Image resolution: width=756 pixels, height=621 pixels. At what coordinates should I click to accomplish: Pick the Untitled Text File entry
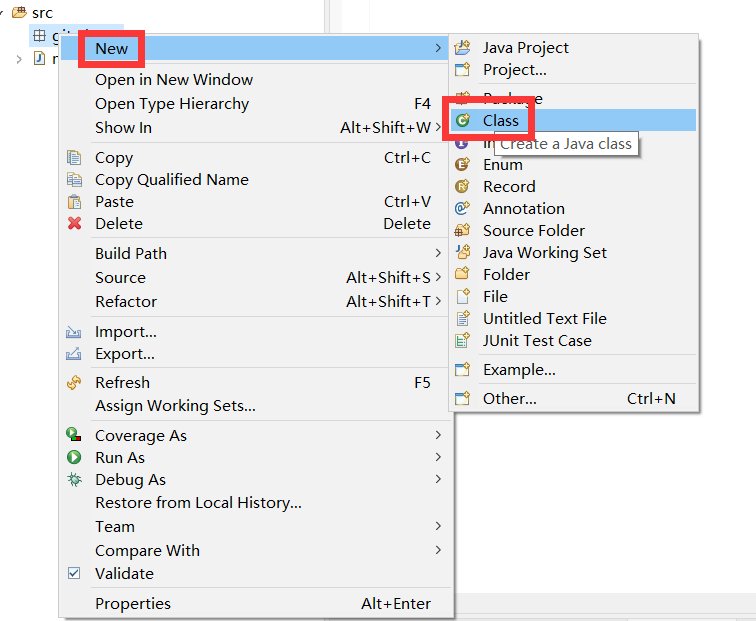pos(573,319)
